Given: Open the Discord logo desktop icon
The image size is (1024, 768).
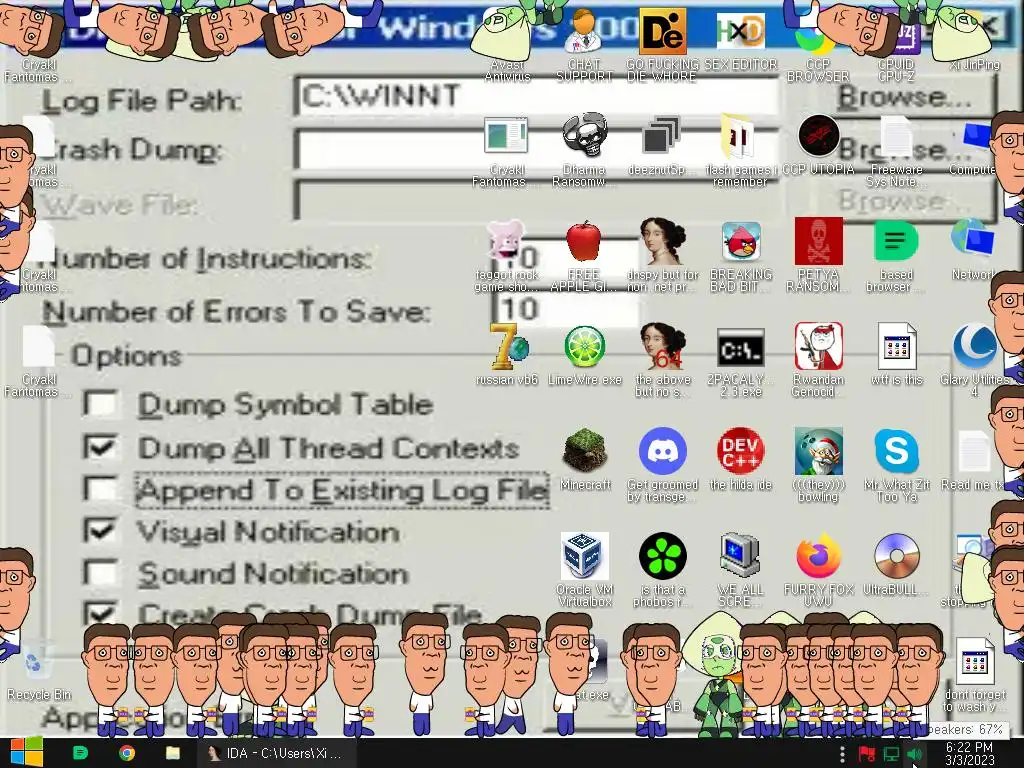Looking at the screenshot, I should (662, 451).
